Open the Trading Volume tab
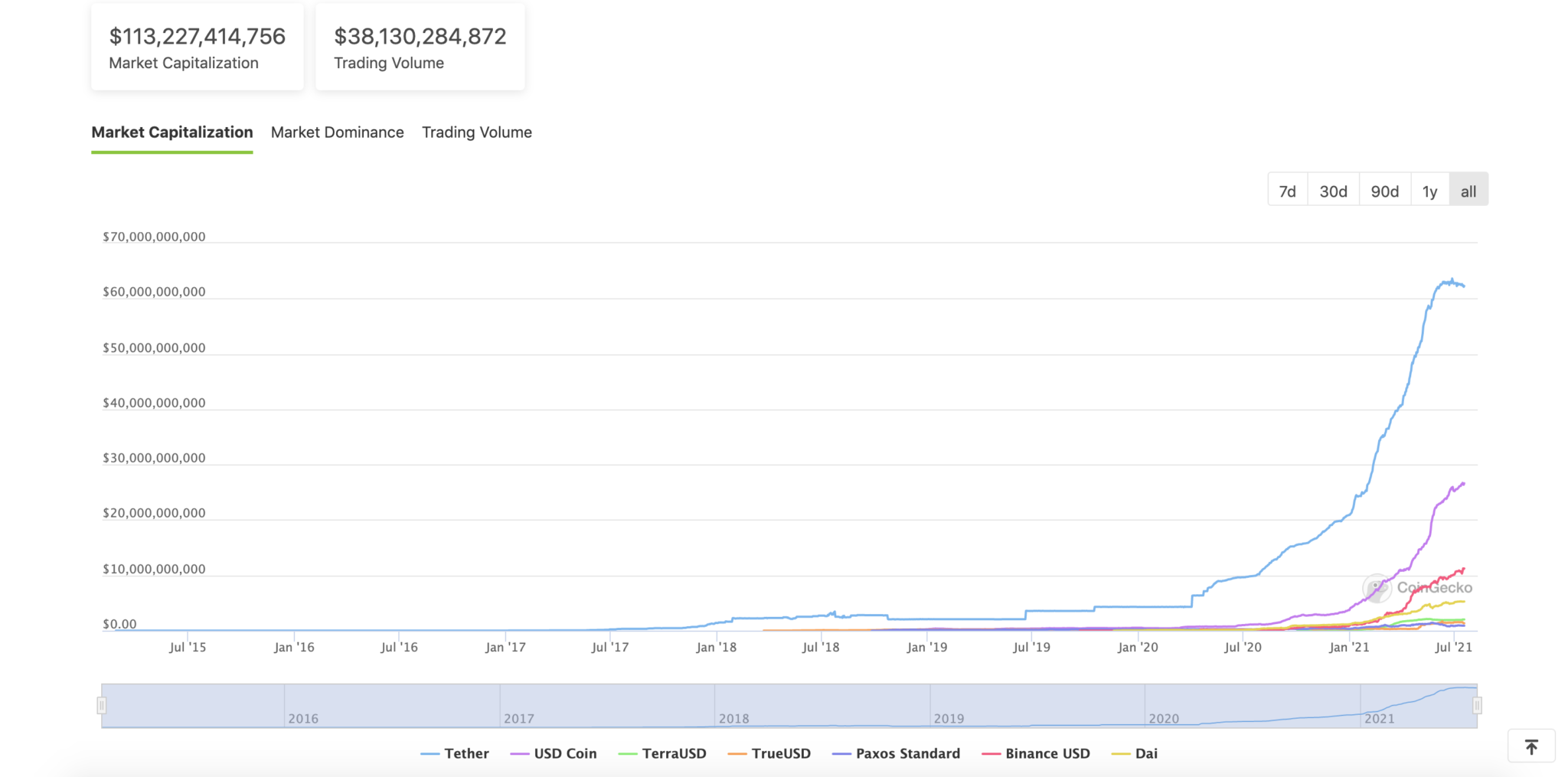Image resolution: width=1568 pixels, height=777 pixels. 476,132
